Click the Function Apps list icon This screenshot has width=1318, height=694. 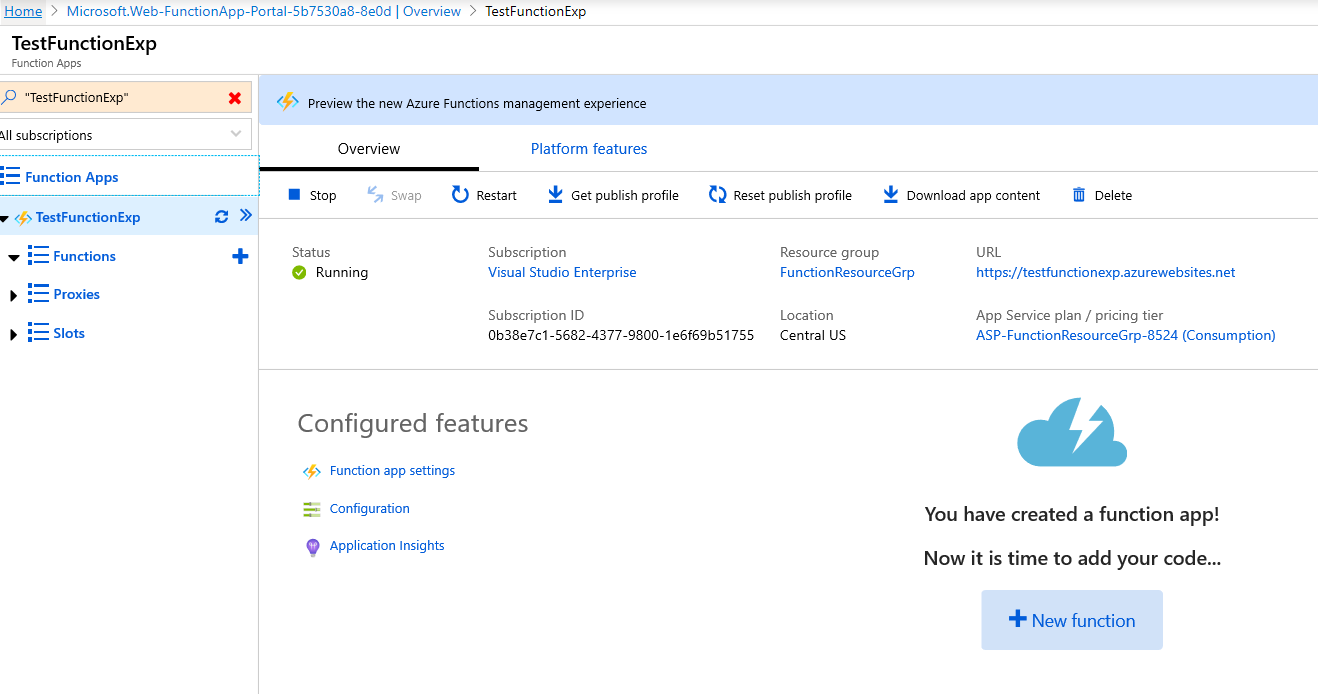pyautogui.click(x=10, y=177)
